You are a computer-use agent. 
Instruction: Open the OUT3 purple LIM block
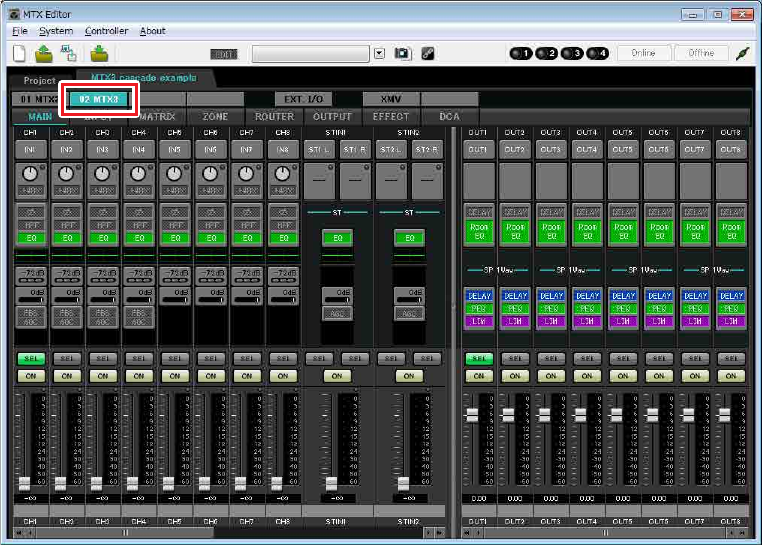pyautogui.click(x=551, y=321)
